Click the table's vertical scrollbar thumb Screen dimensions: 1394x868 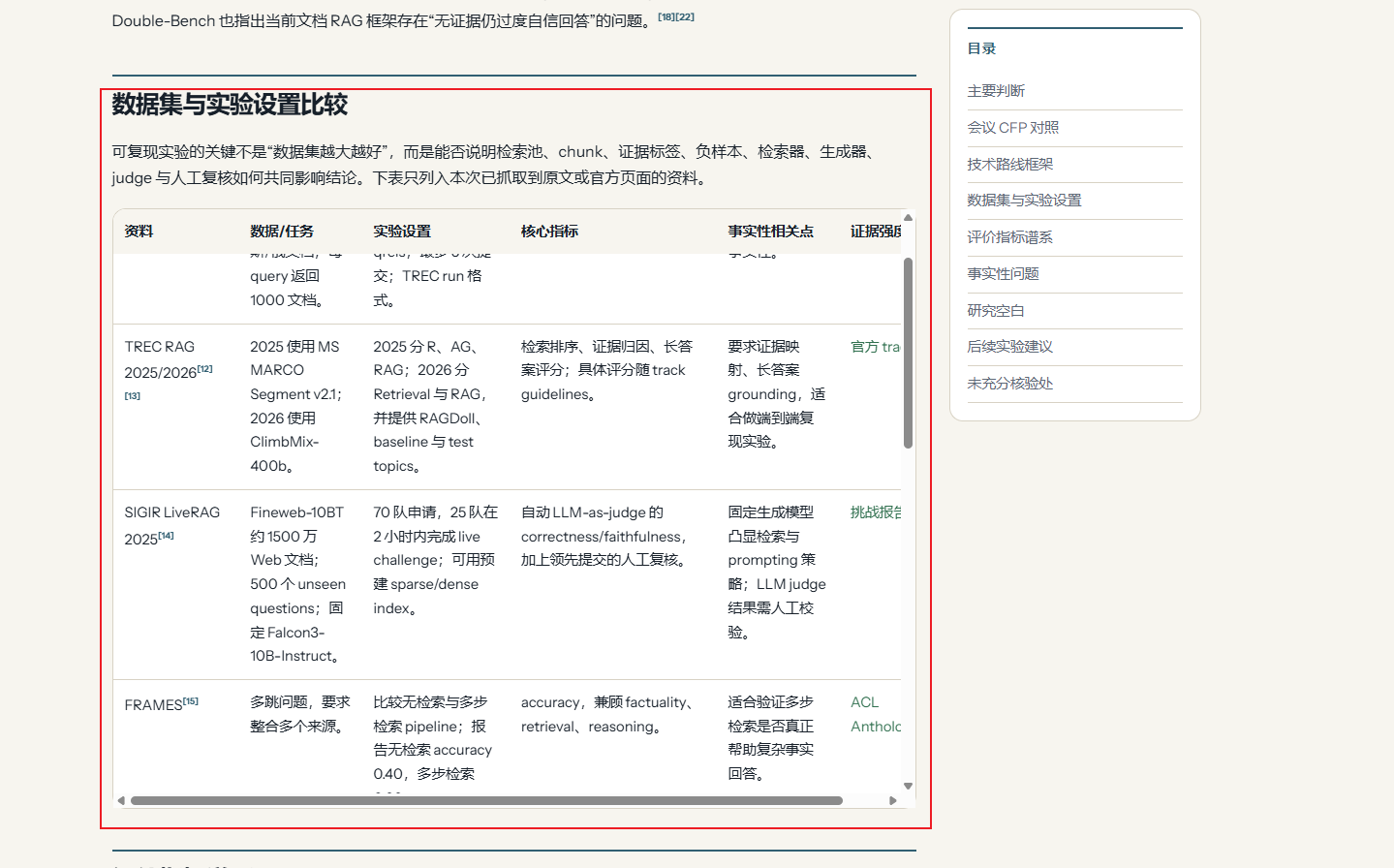point(908,354)
